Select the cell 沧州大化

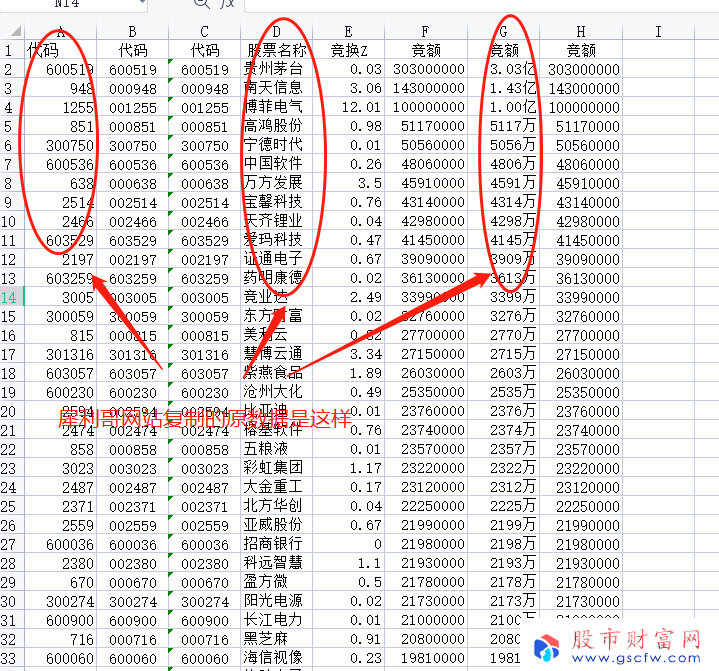(x=277, y=393)
